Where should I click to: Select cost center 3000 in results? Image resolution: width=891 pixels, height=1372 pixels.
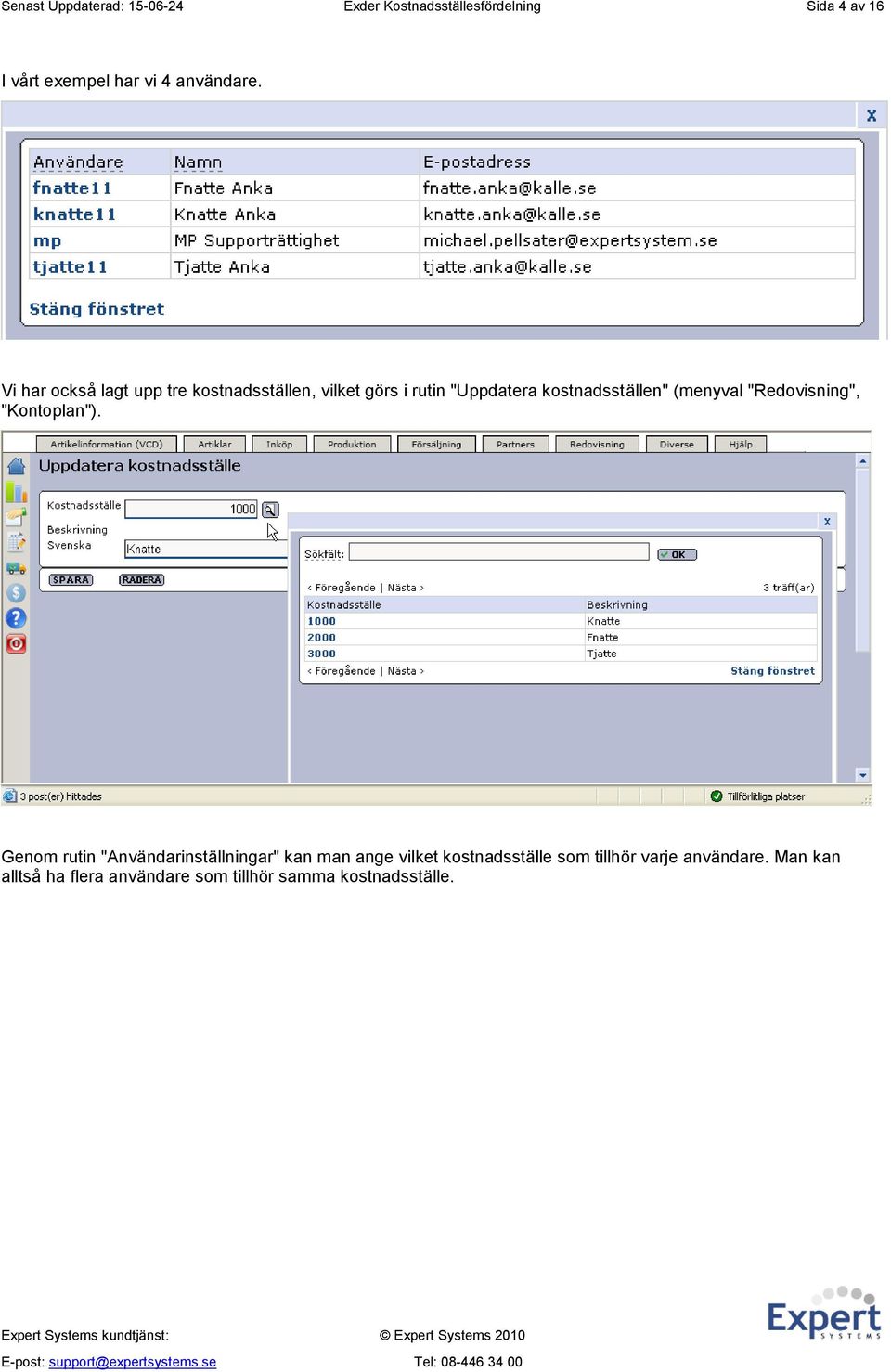(321, 654)
